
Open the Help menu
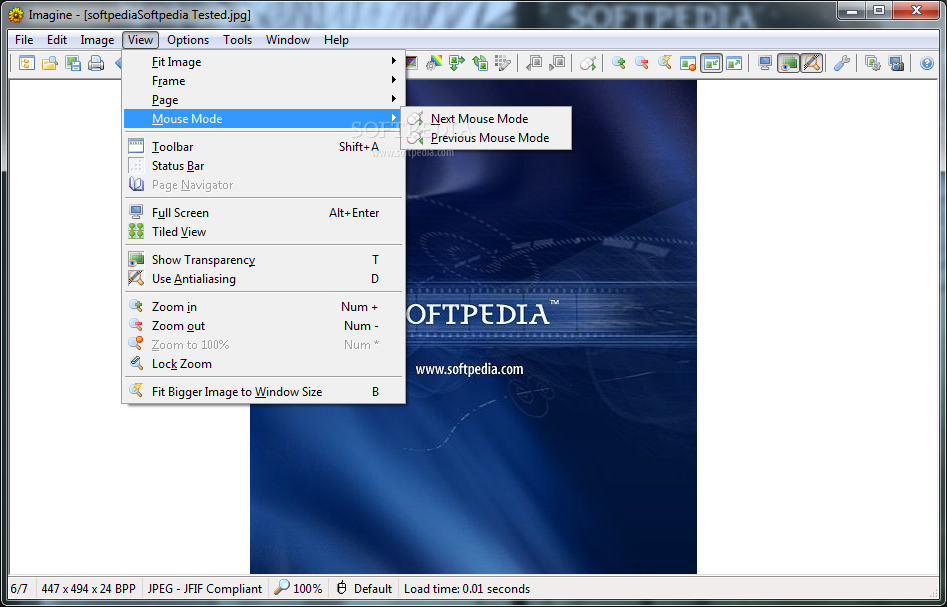point(336,40)
